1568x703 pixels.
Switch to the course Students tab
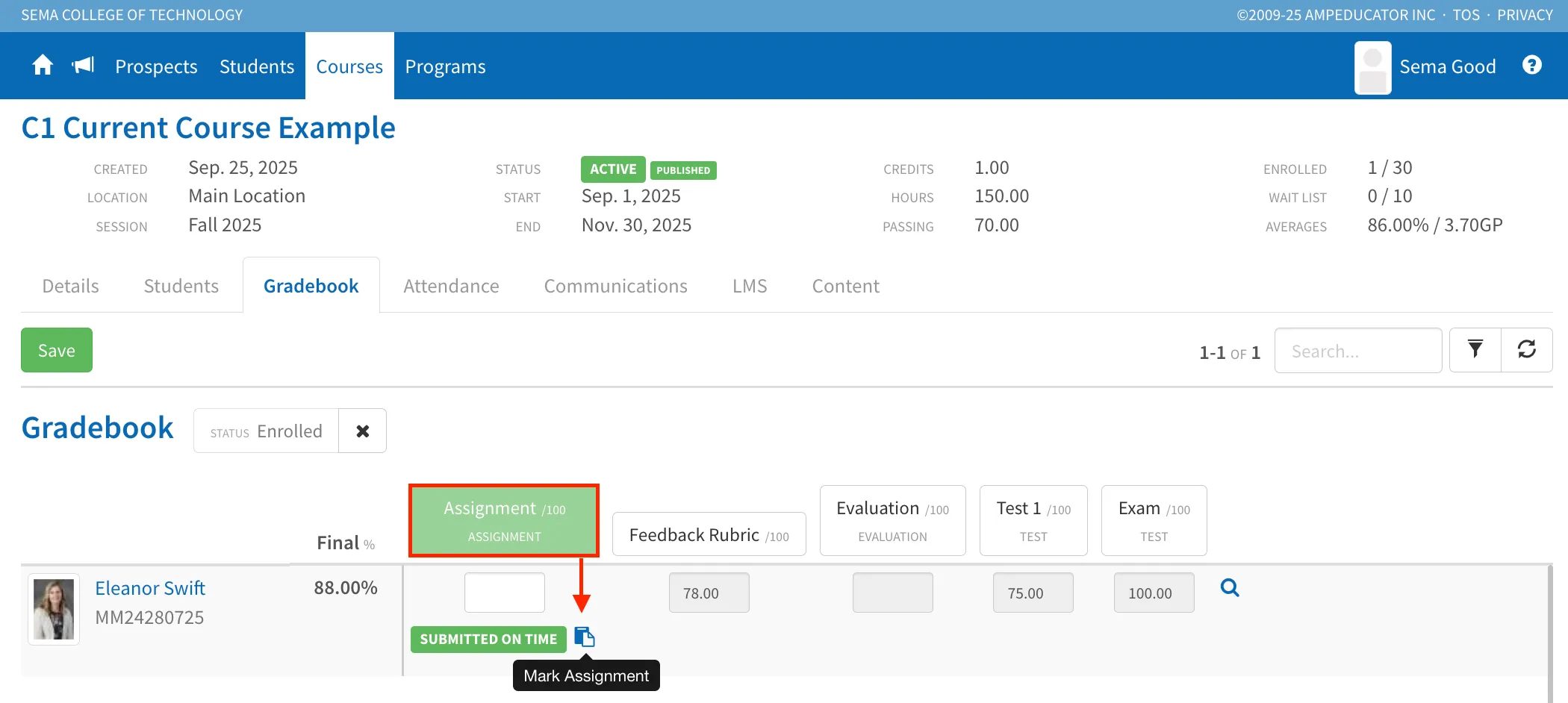181,286
